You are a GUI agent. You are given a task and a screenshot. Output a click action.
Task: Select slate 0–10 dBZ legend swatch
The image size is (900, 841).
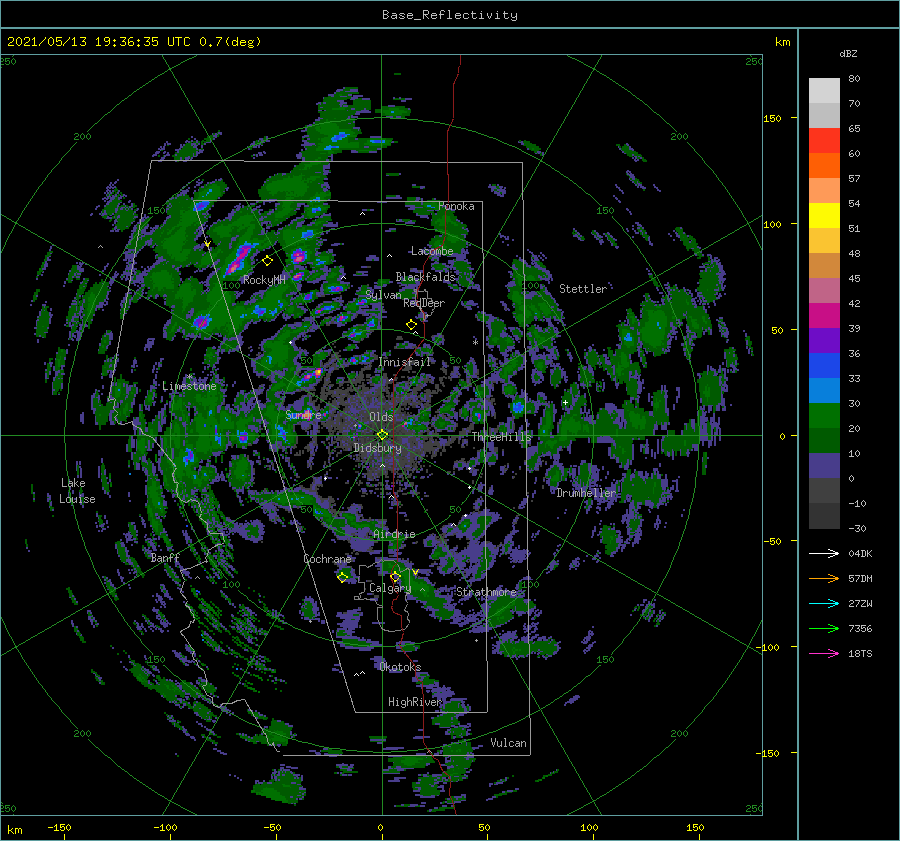click(824, 465)
